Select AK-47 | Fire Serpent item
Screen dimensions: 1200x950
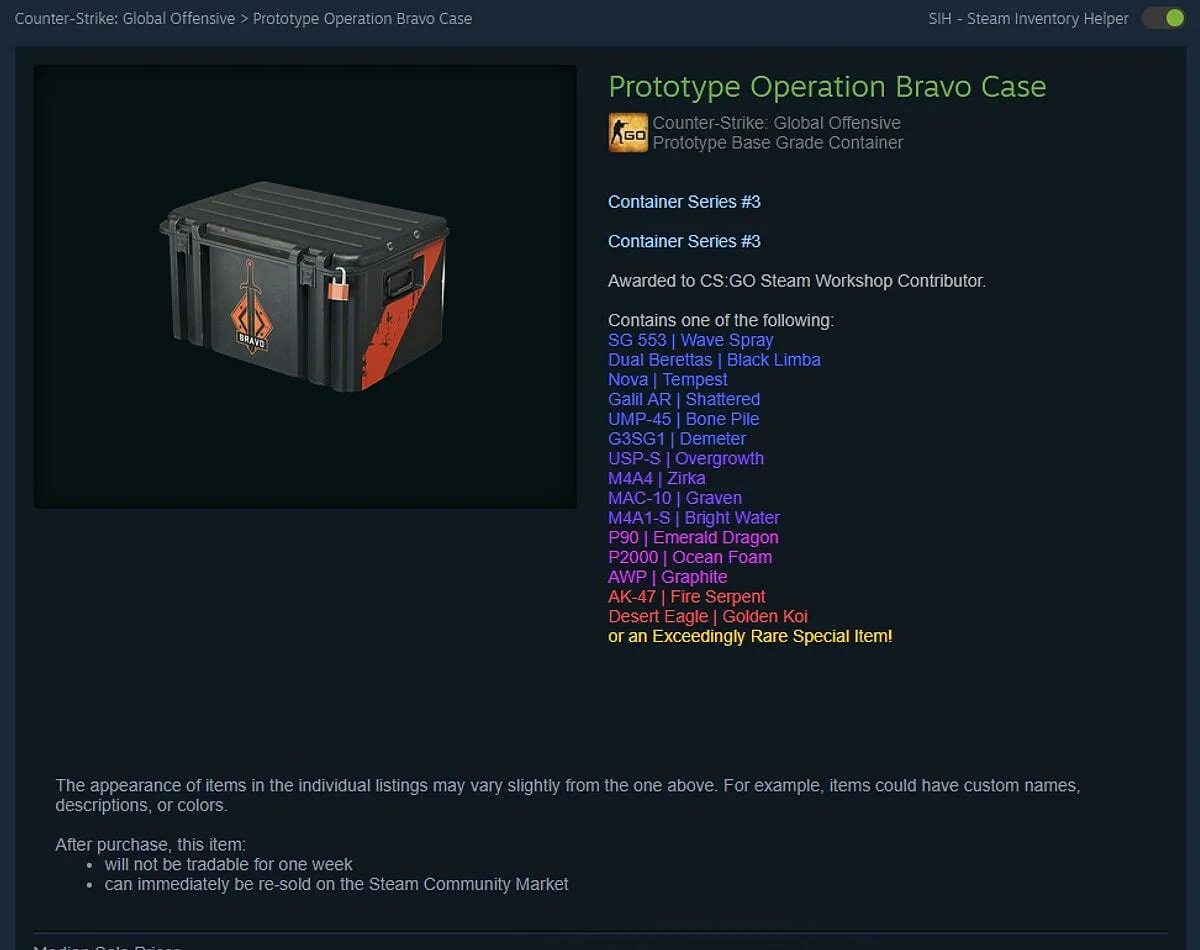(686, 597)
